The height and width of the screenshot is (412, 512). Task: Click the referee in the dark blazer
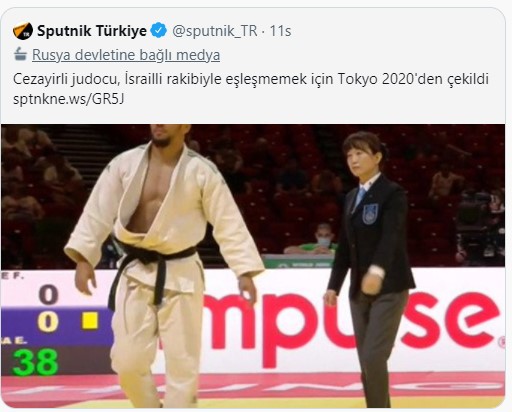click(370, 268)
